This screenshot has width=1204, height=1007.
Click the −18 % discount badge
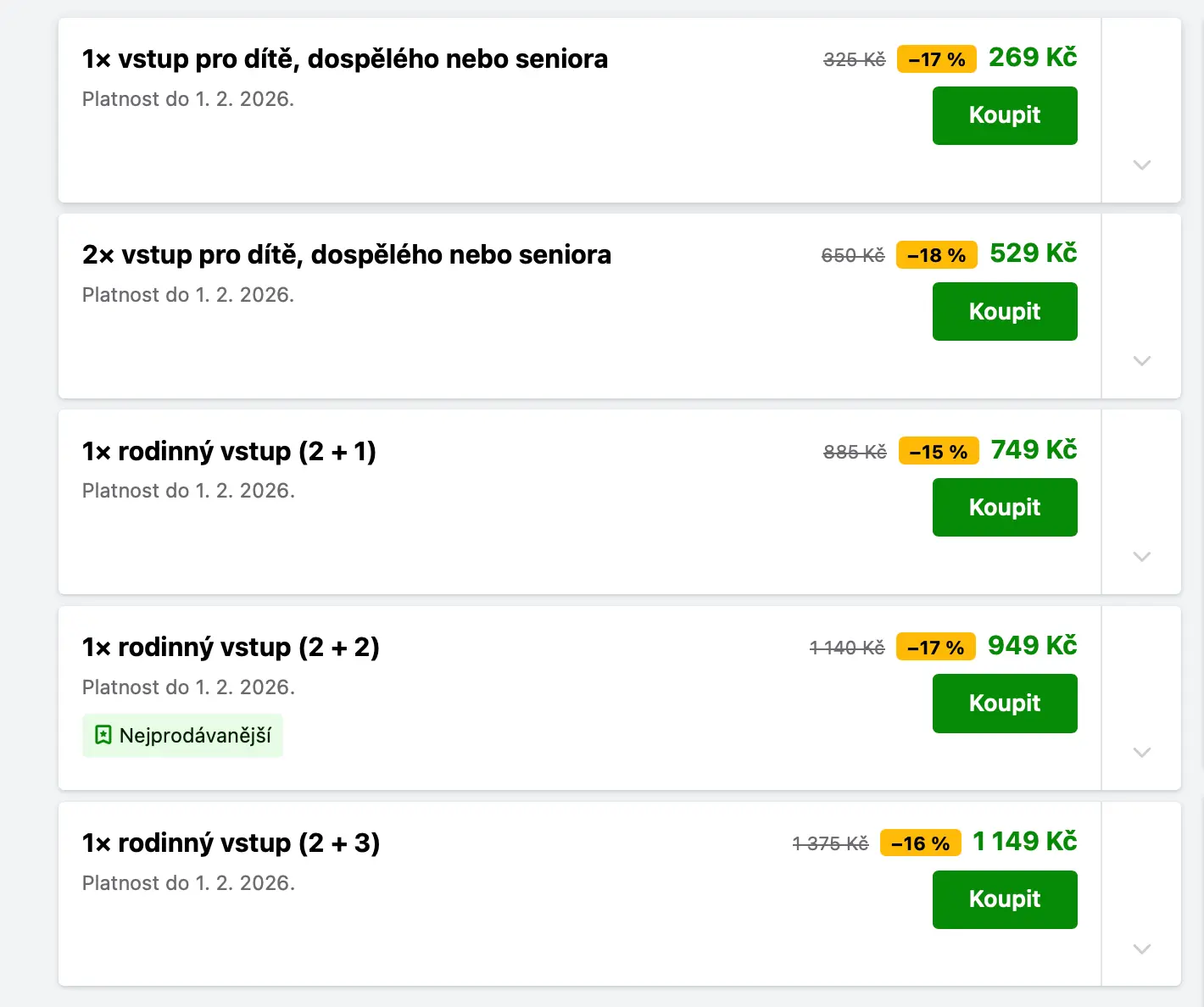click(x=936, y=255)
